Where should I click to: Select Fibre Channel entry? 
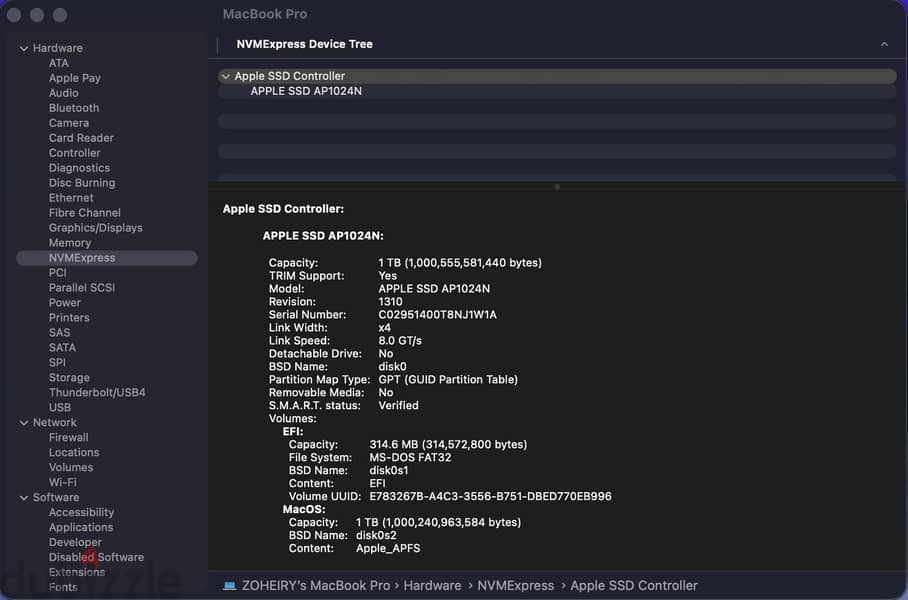tap(85, 213)
